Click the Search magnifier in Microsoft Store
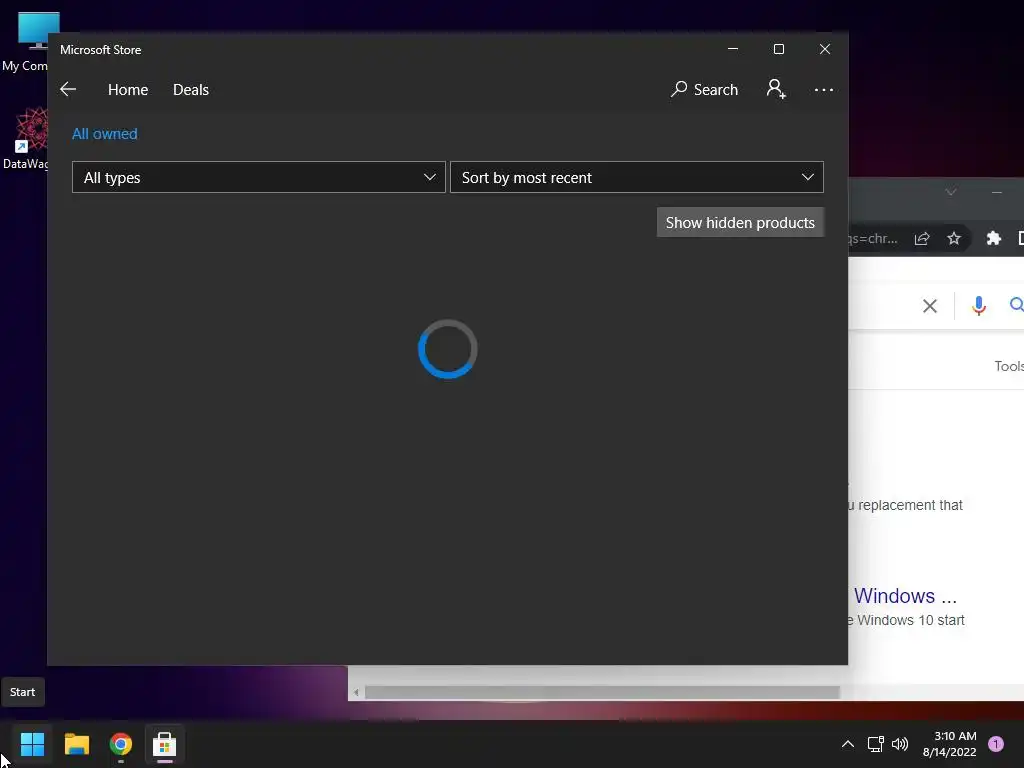Image resolution: width=1024 pixels, height=768 pixels. click(704, 89)
